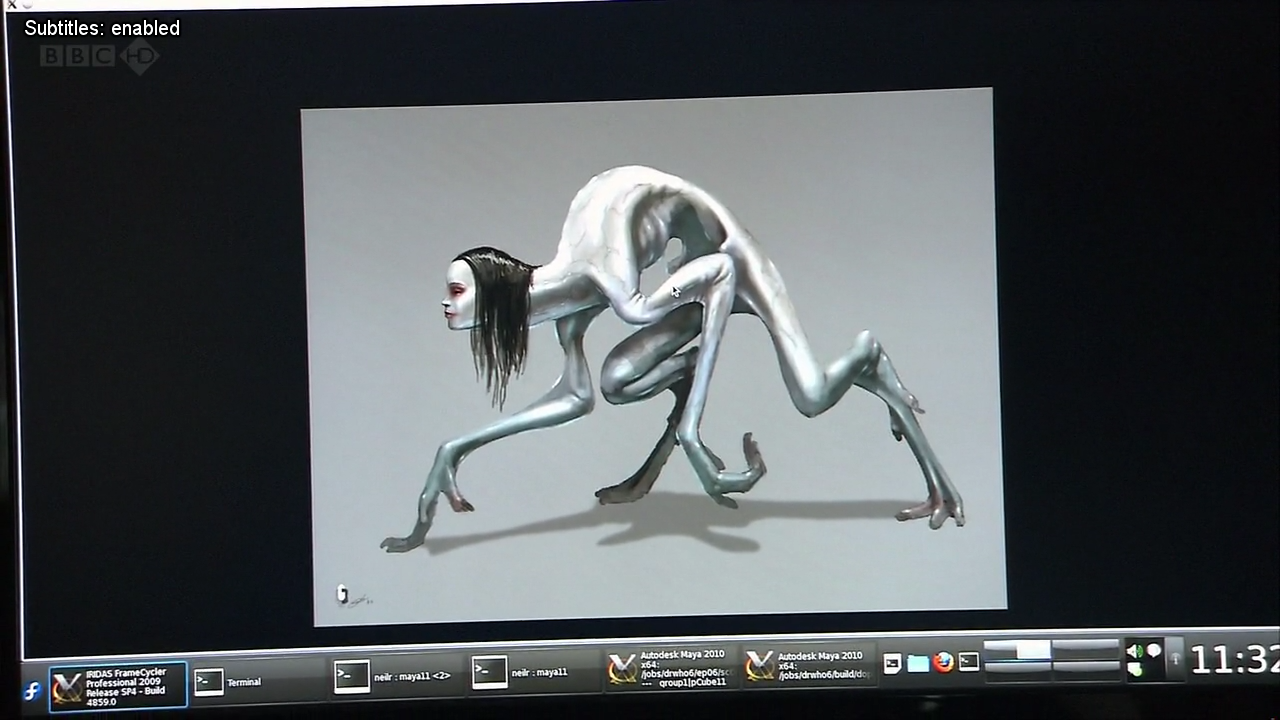Click the terminal launcher right of Firefox
Image resolution: width=1280 pixels, height=720 pixels.
pyautogui.click(x=969, y=661)
